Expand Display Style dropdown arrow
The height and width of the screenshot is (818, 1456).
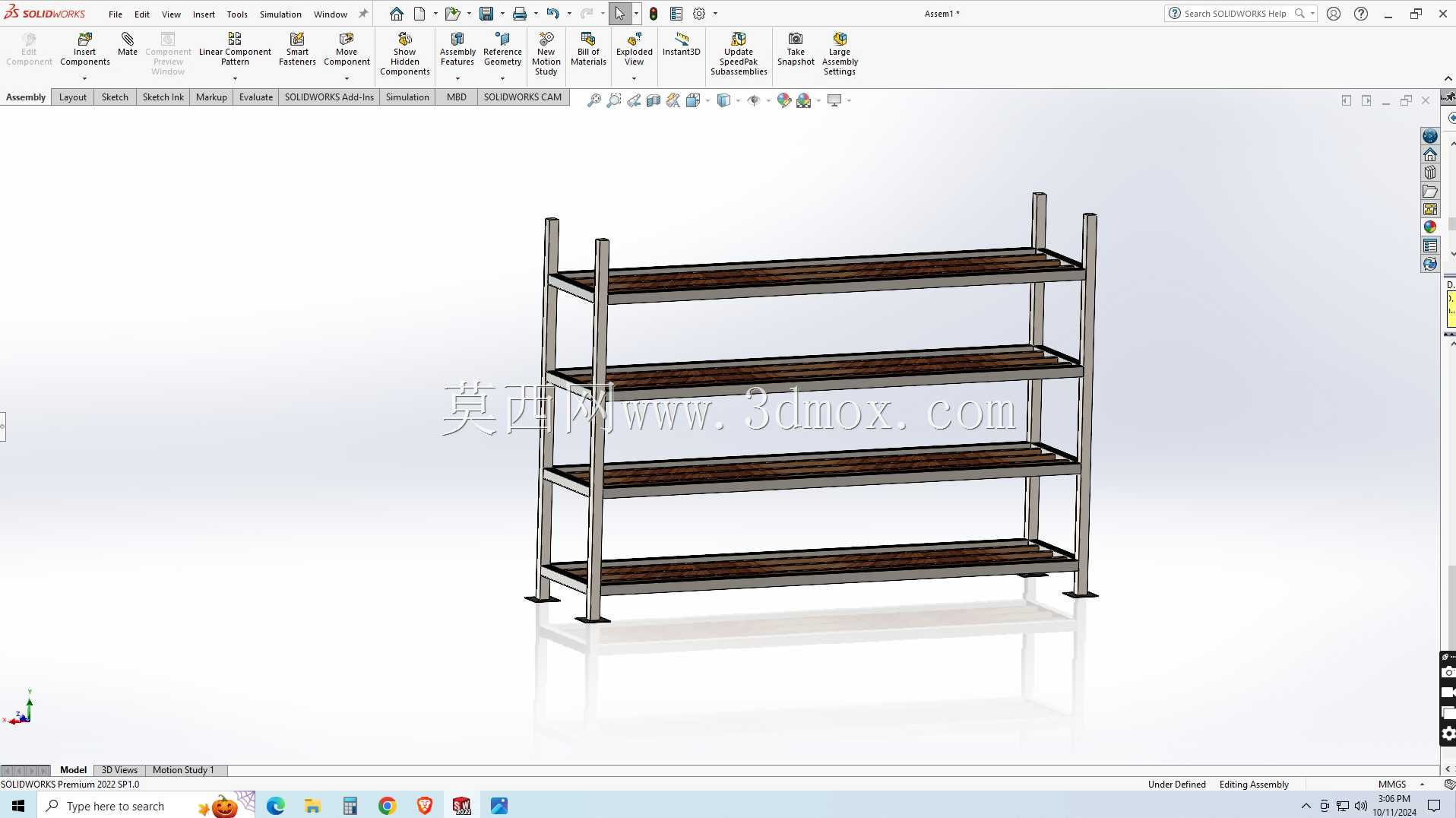[x=738, y=100]
